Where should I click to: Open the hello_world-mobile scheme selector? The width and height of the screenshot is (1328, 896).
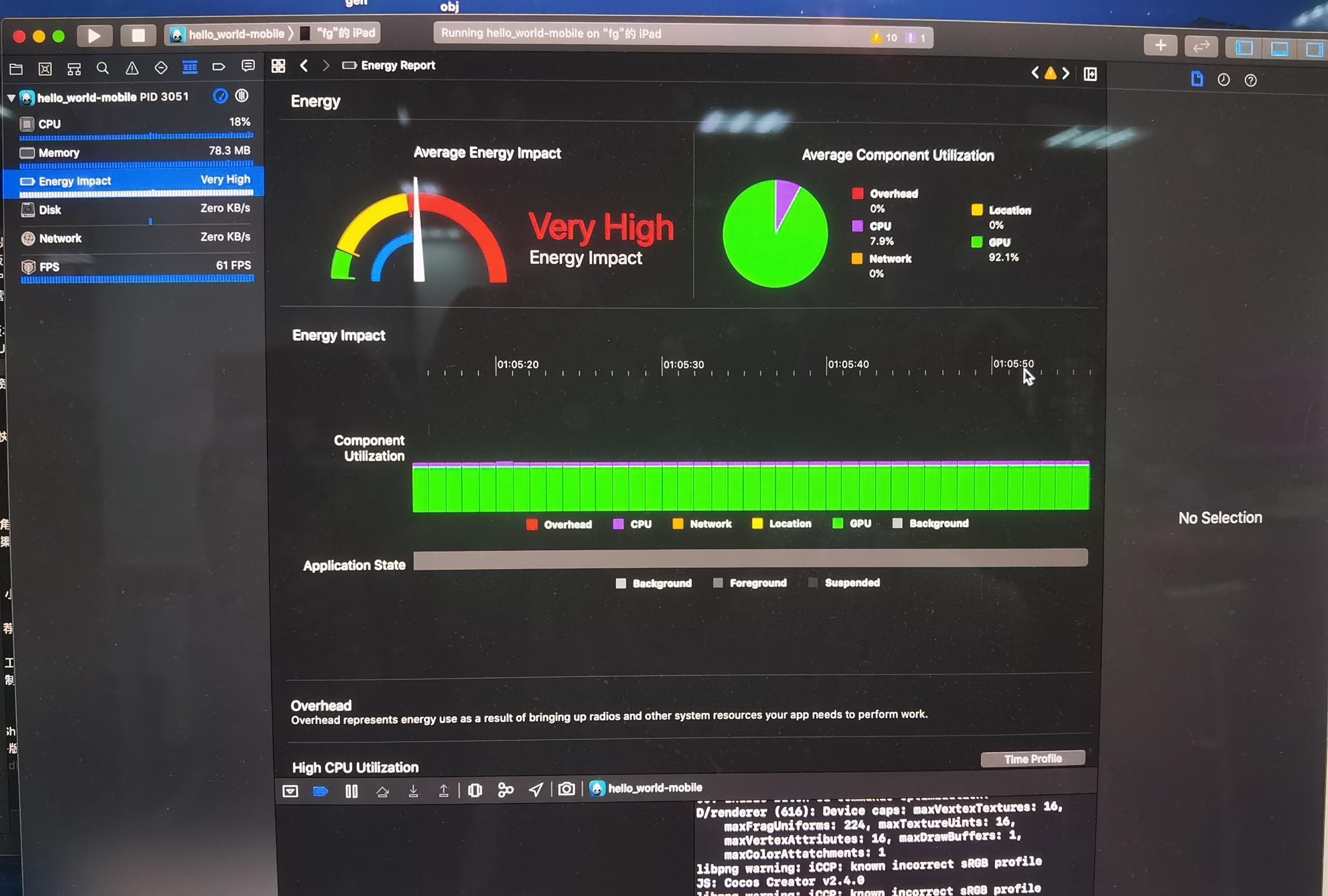coord(229,34)
